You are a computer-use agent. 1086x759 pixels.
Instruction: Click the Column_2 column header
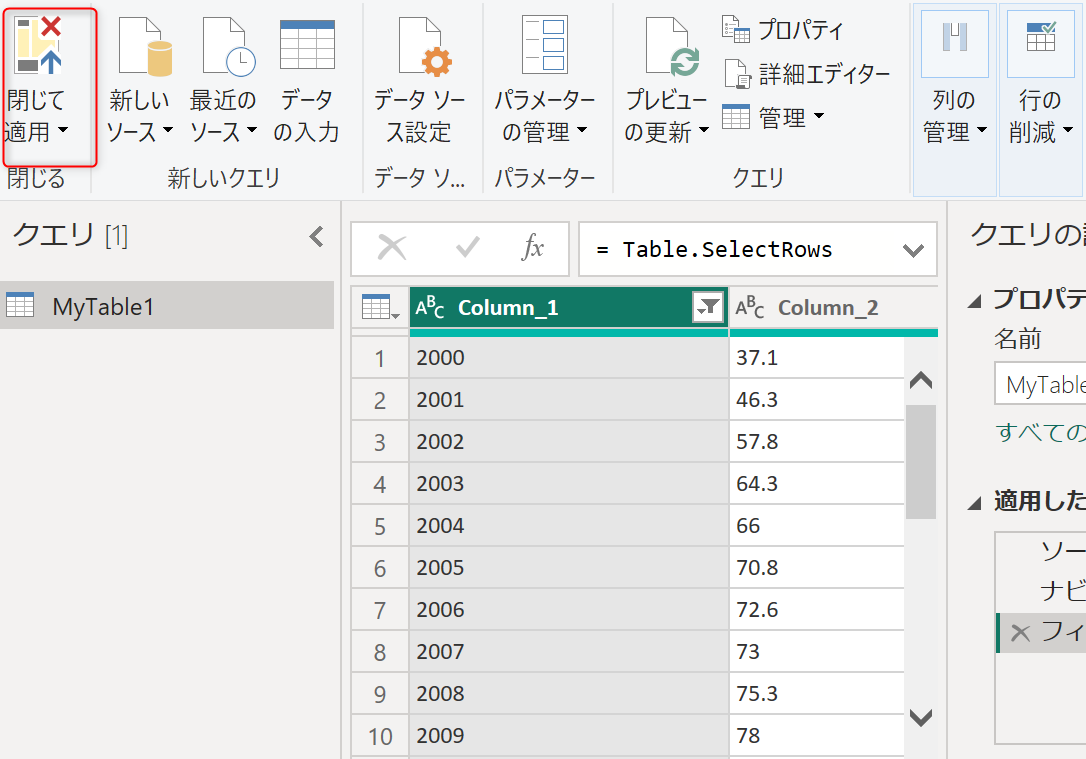[x=828, y=308]
